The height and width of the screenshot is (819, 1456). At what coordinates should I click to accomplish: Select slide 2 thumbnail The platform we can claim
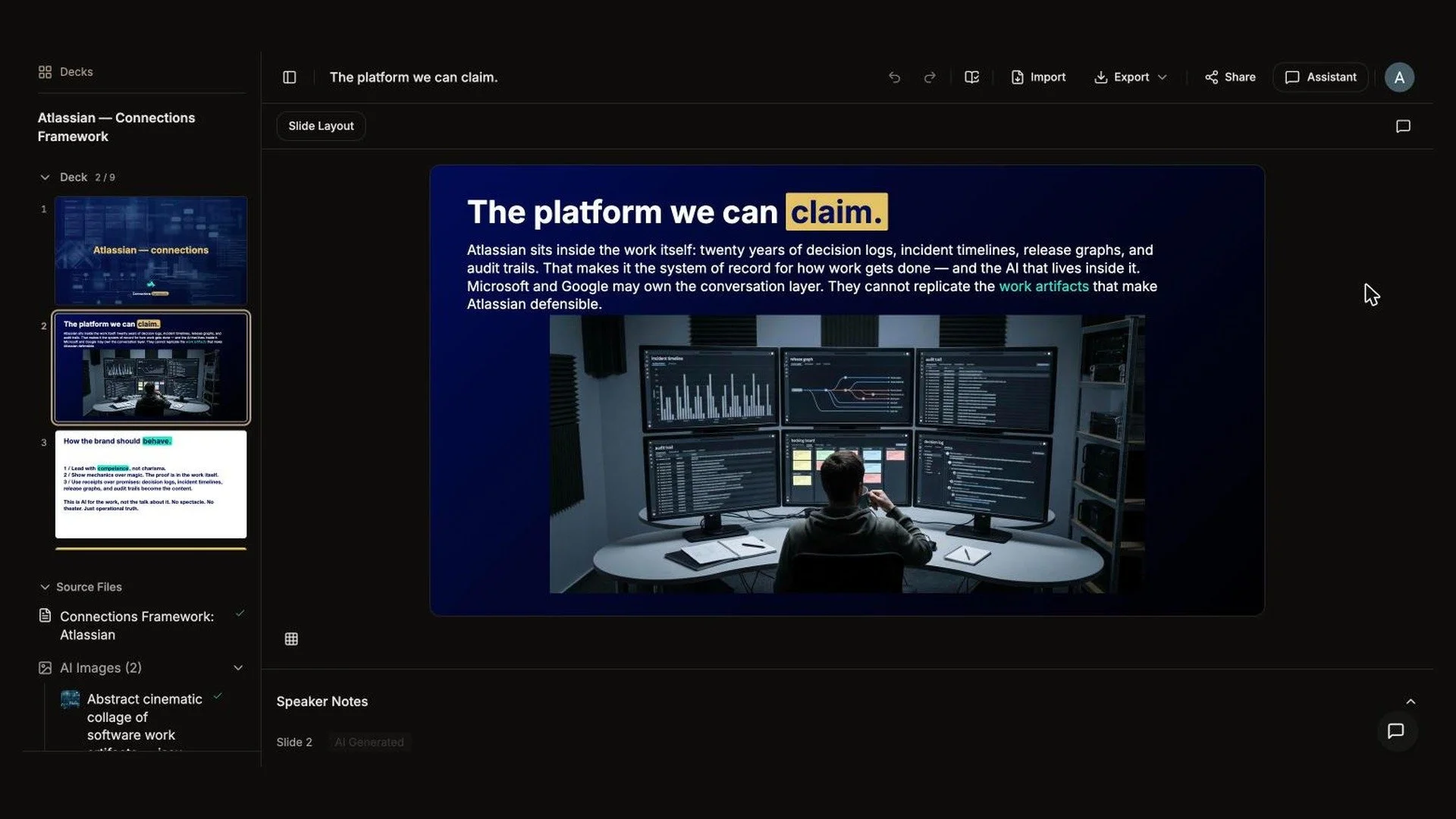151,368
